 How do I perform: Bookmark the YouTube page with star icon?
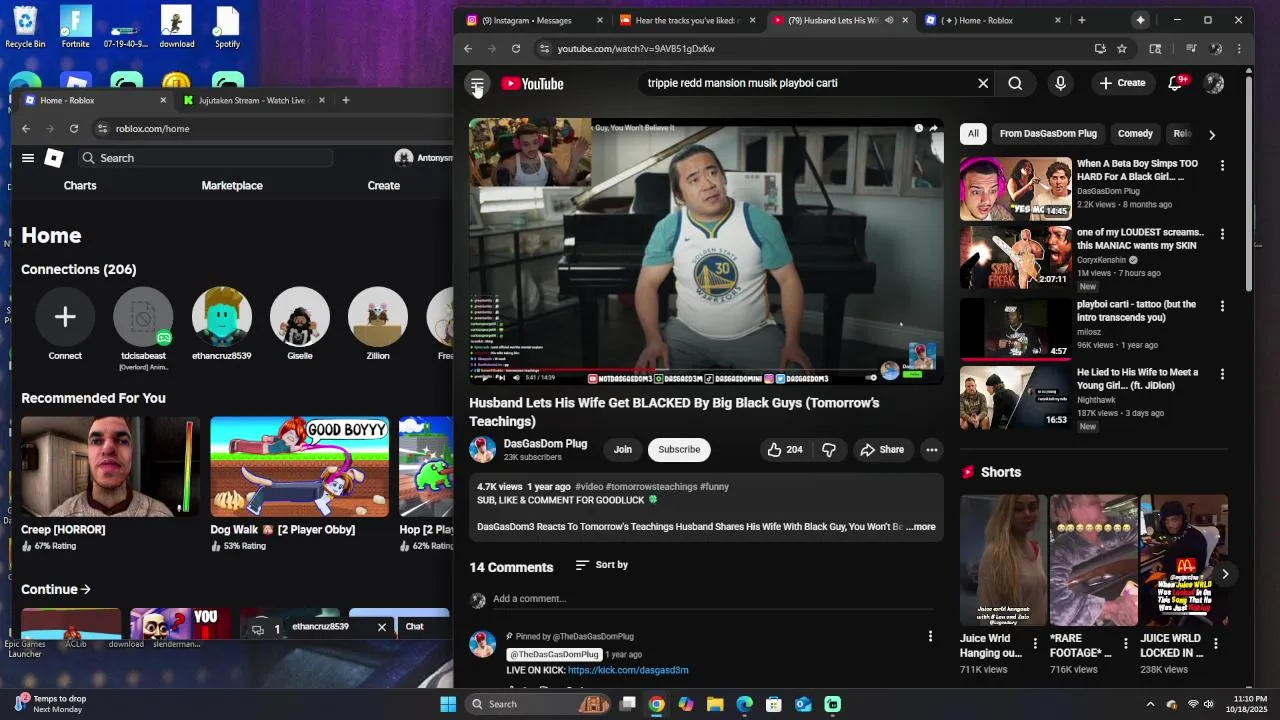(1122, 48)
